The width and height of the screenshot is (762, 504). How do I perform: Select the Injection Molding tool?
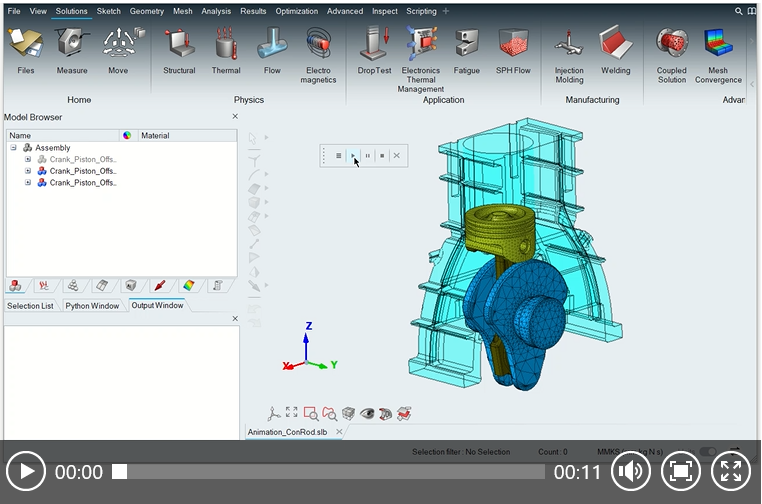click(569, 52)
